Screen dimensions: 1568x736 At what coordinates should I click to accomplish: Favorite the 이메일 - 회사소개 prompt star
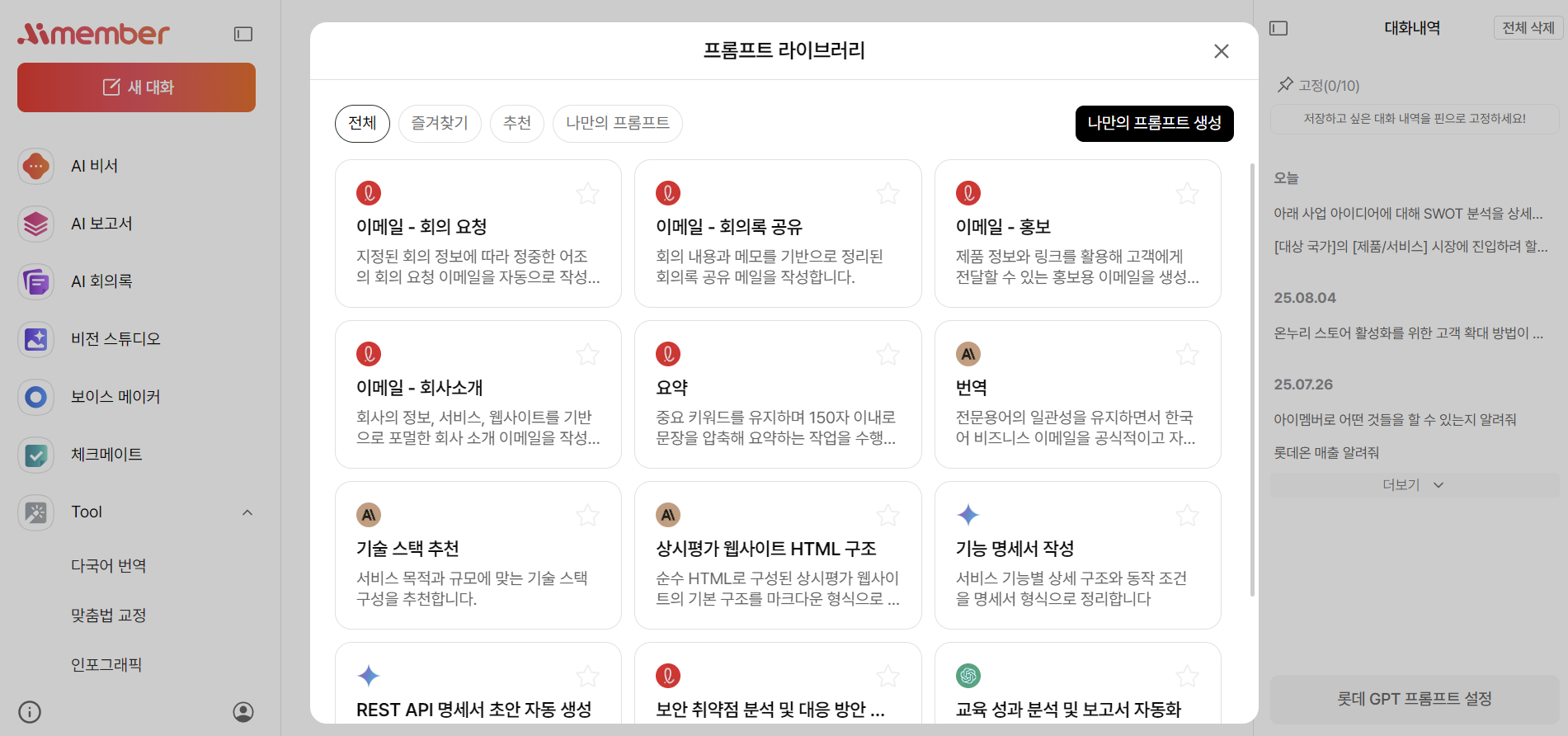click(587, 354)
